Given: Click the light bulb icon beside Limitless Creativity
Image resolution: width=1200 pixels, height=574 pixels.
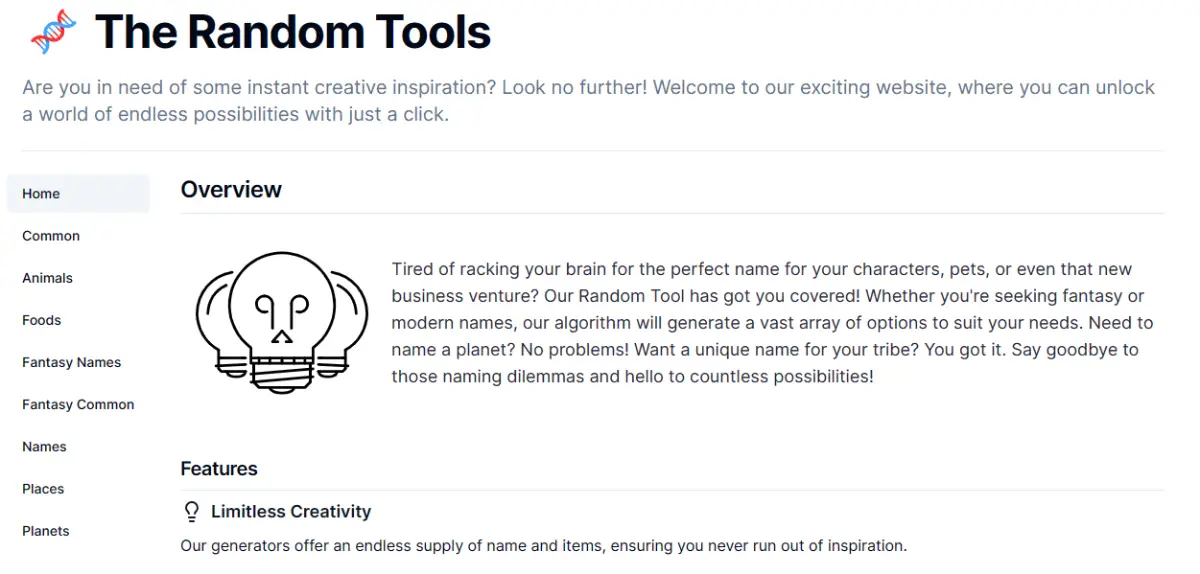Looking at the screenshot, I should (x=192, y=512).
